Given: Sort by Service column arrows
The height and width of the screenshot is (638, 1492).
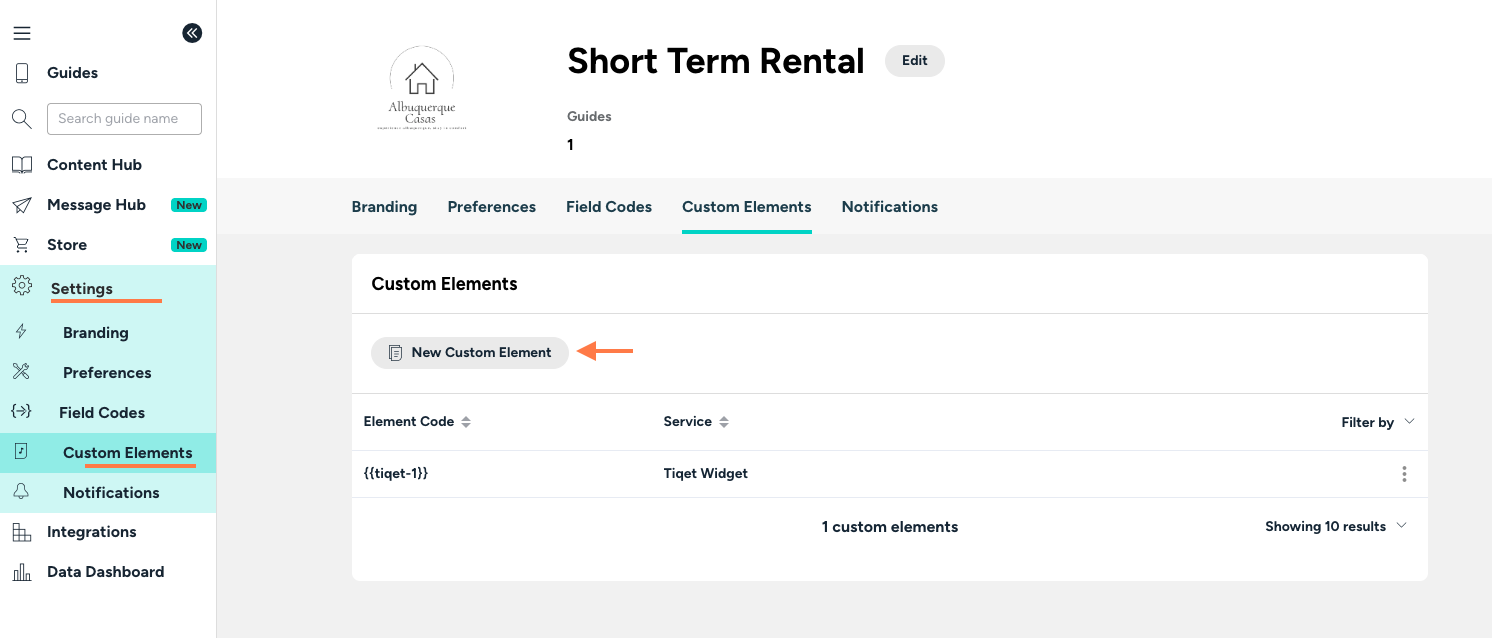Looking at the screenshot, I should [724, 422].
